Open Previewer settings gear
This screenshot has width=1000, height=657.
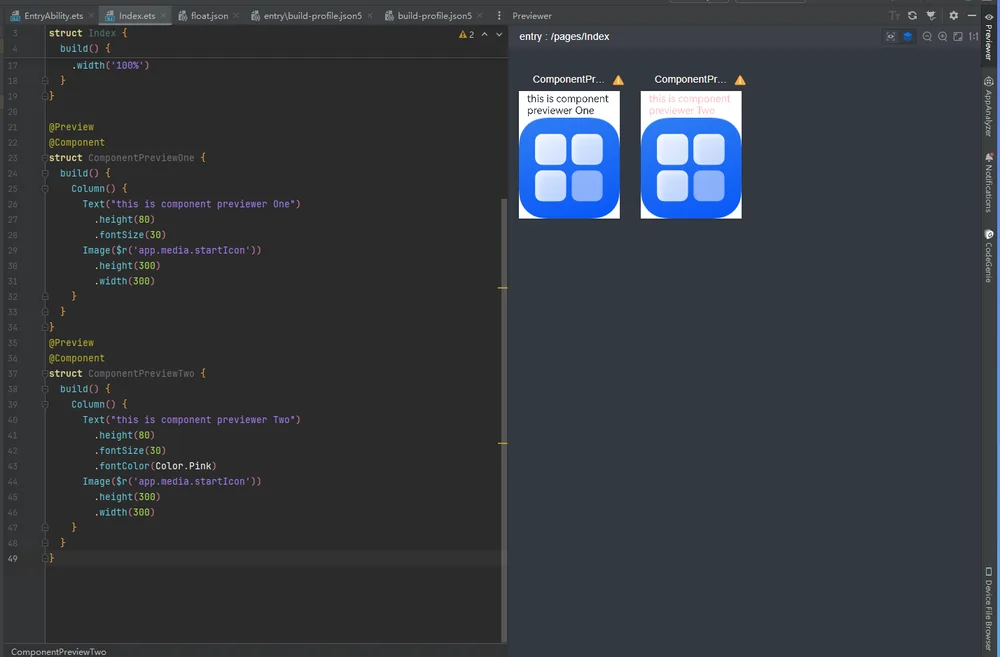[953, 15]
